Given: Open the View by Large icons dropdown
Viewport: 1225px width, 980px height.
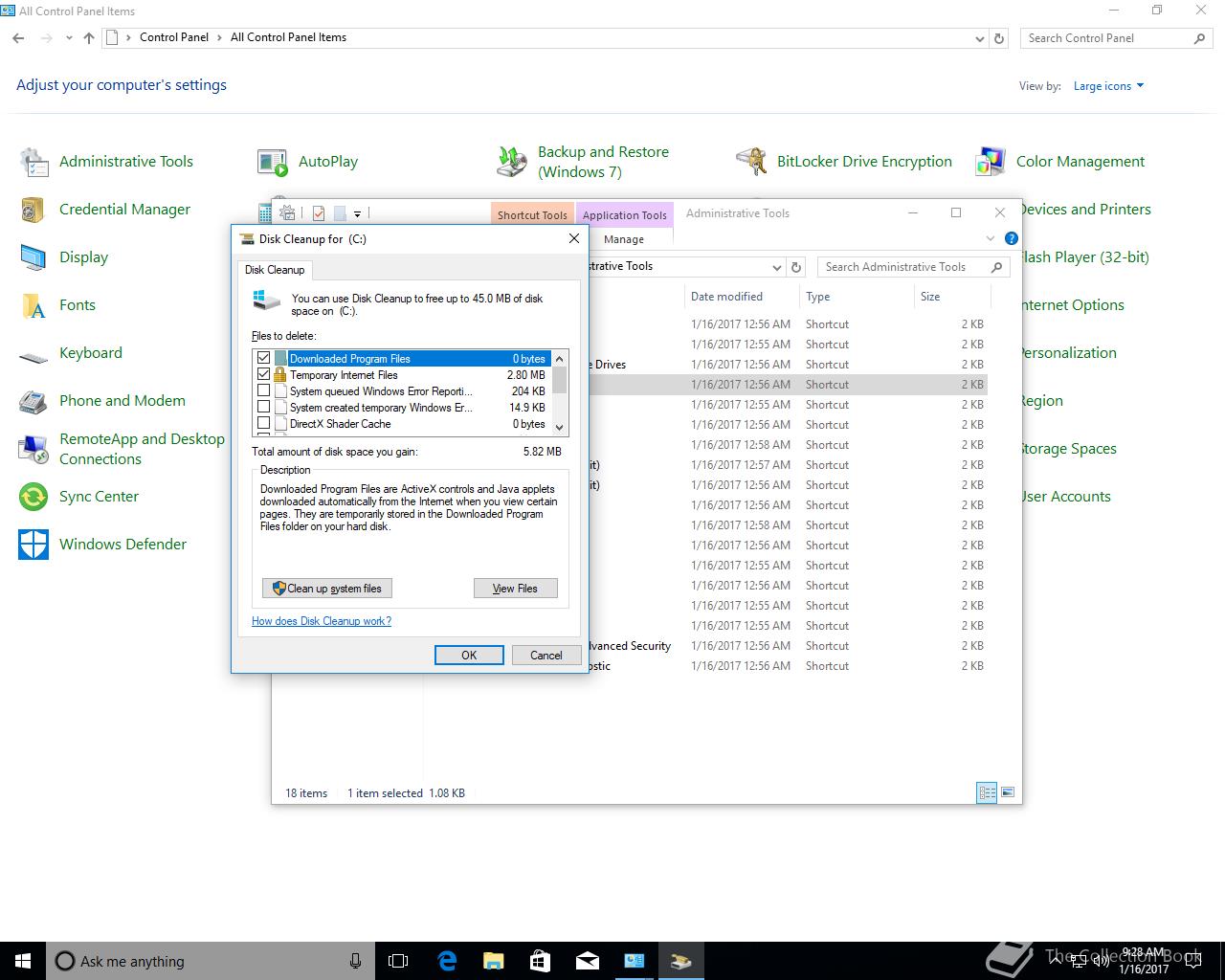Looking at the screenshot, I should [x=1108, y=86].
